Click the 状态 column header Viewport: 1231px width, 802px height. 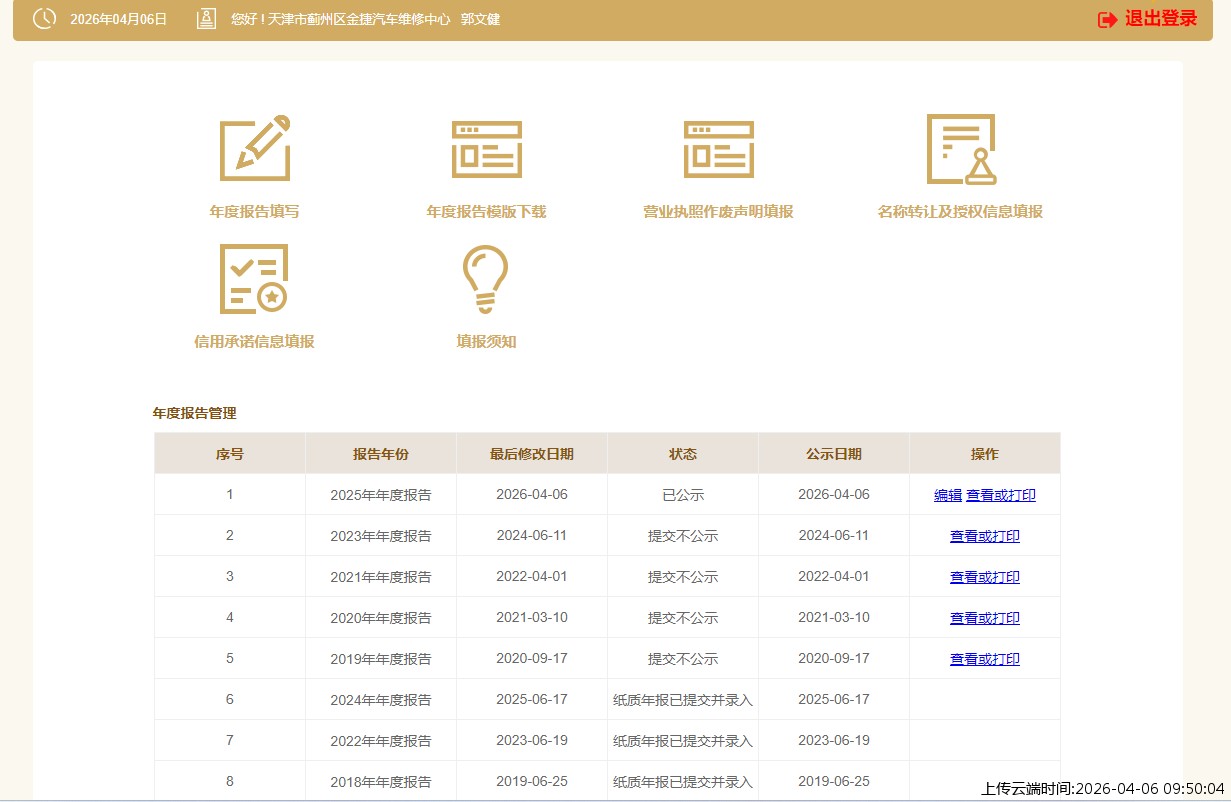[682, 454]
